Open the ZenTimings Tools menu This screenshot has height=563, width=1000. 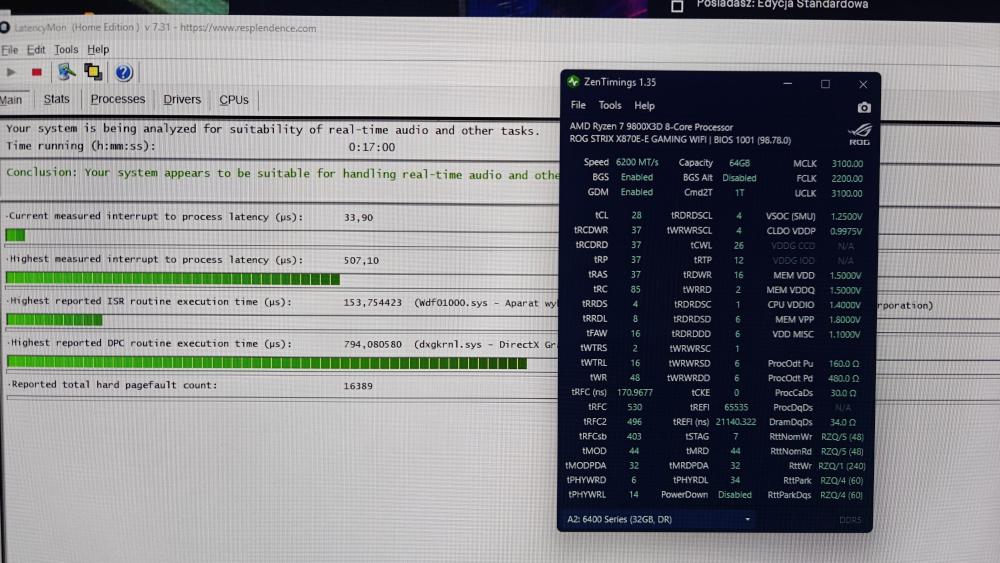click(610, 105)
